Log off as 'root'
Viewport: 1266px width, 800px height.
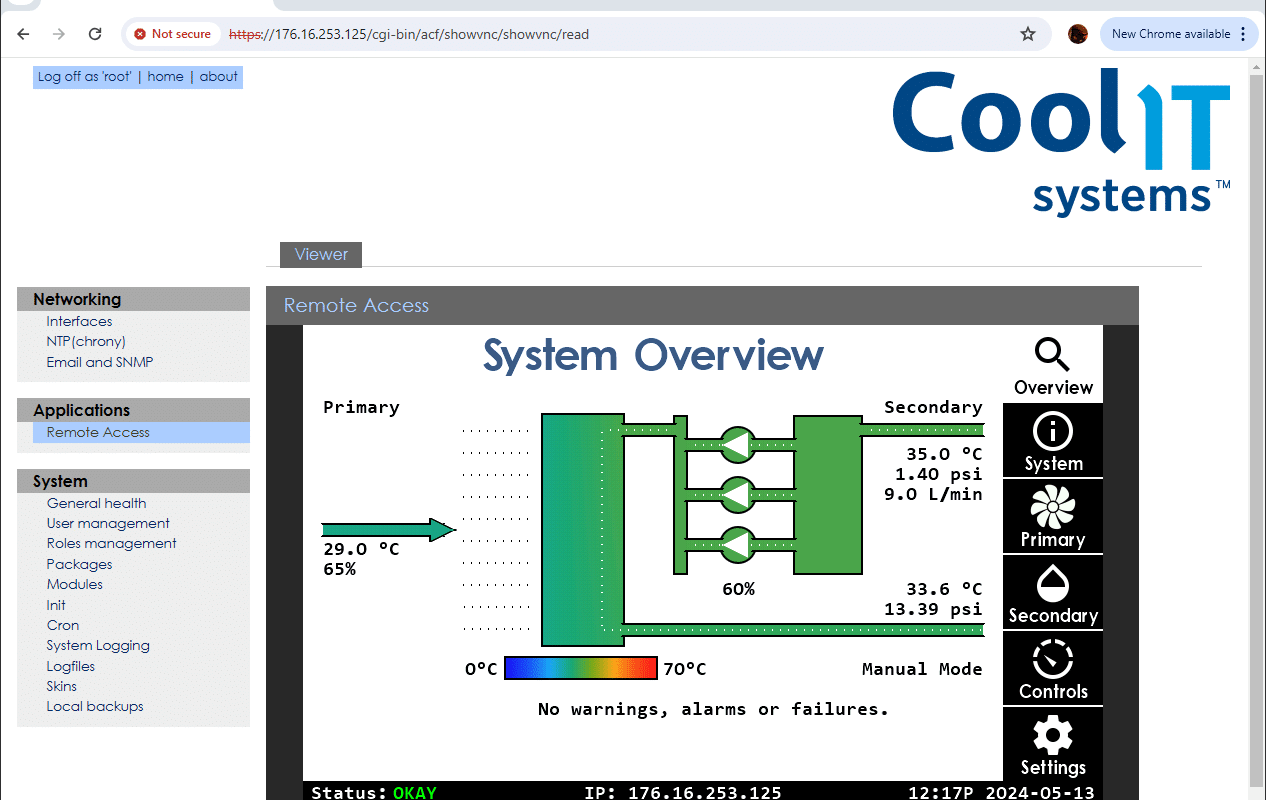pos(84,76)
